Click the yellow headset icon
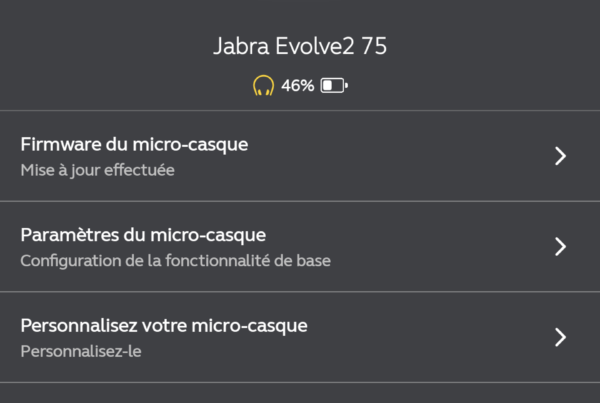Image resolution: width=600 pixels, height=403 pixels. point(263,85)
